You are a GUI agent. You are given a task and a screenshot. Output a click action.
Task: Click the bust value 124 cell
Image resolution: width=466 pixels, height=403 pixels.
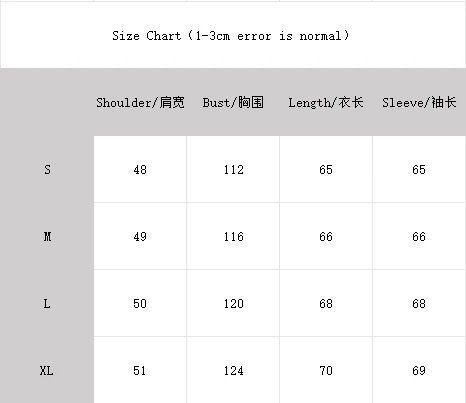point(233,370)
